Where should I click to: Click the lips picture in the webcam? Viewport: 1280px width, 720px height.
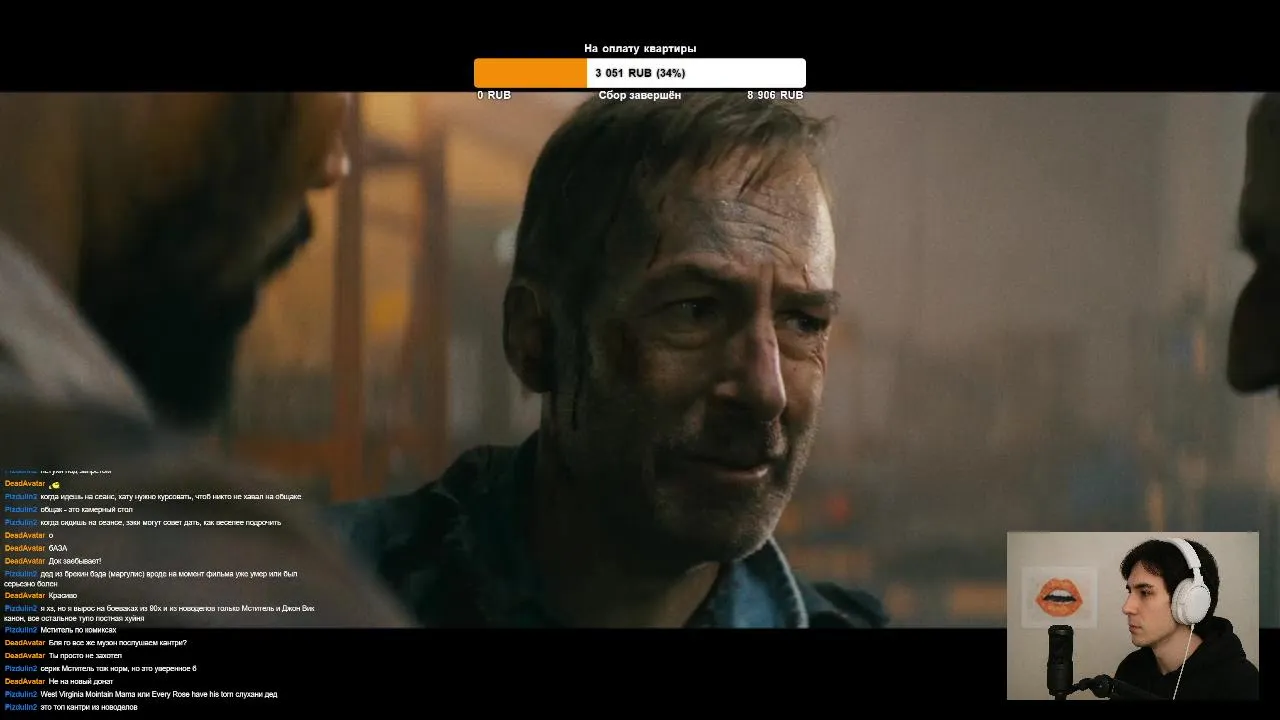[x=1058, y=599]
